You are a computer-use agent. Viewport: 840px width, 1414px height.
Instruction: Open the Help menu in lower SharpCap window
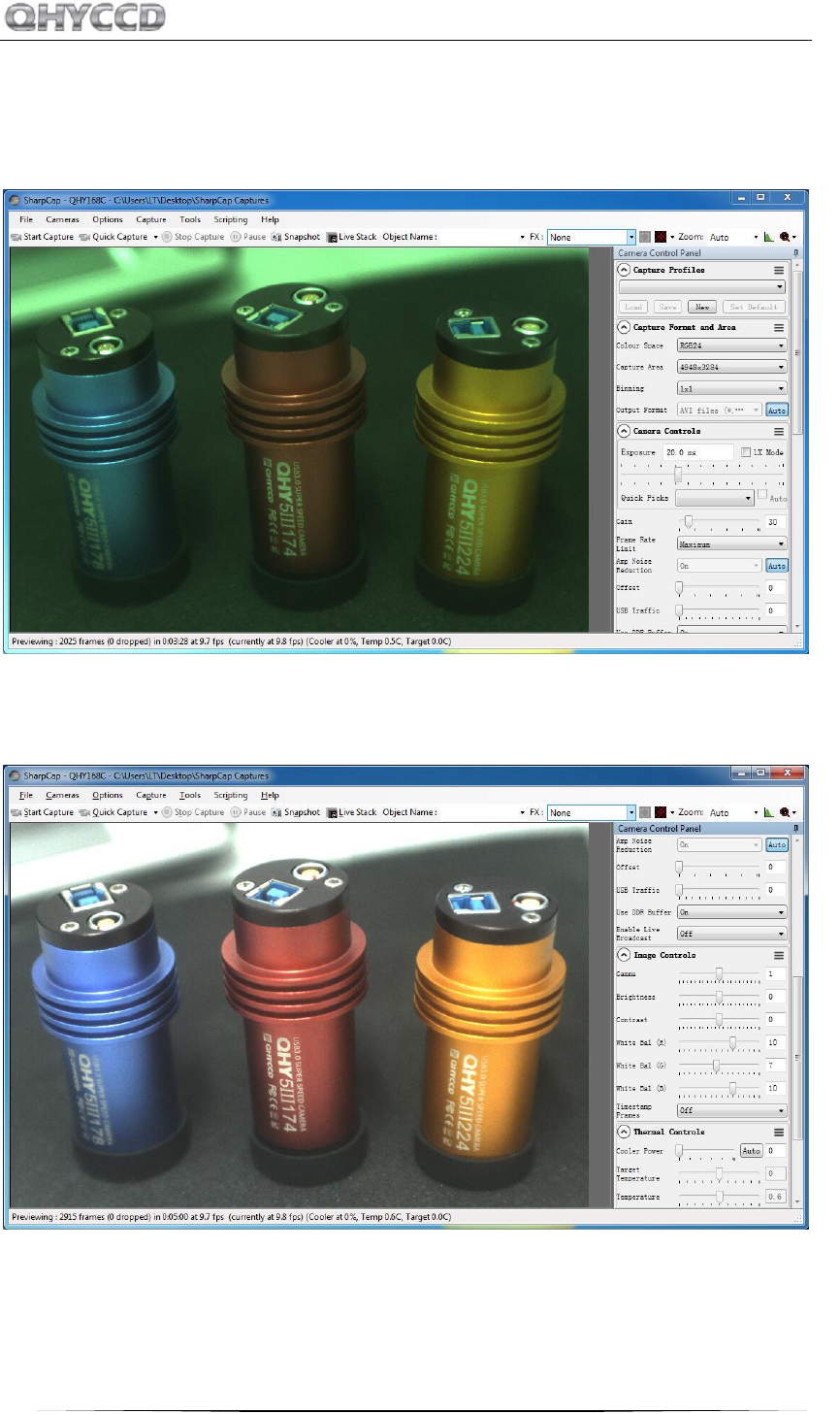point(270,796)
